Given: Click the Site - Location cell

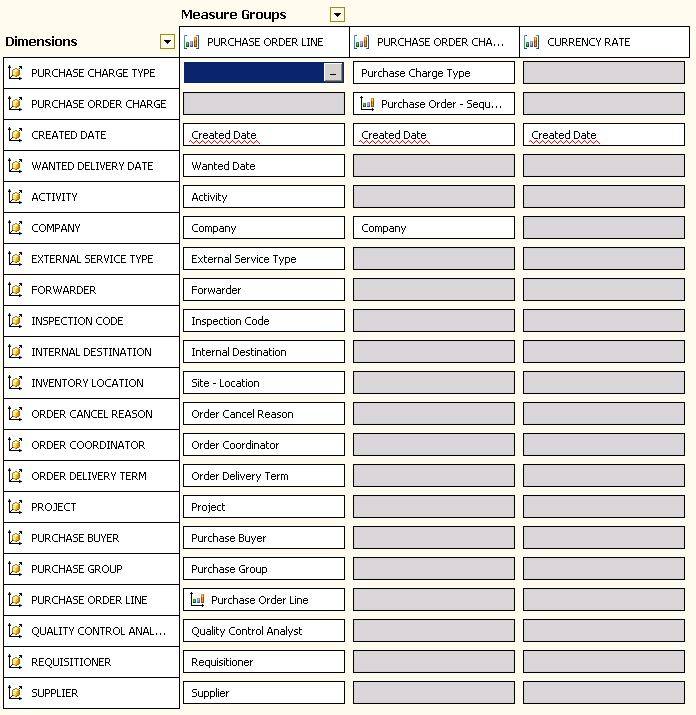Looking at the screenshot, I should (x=264, y=383).
